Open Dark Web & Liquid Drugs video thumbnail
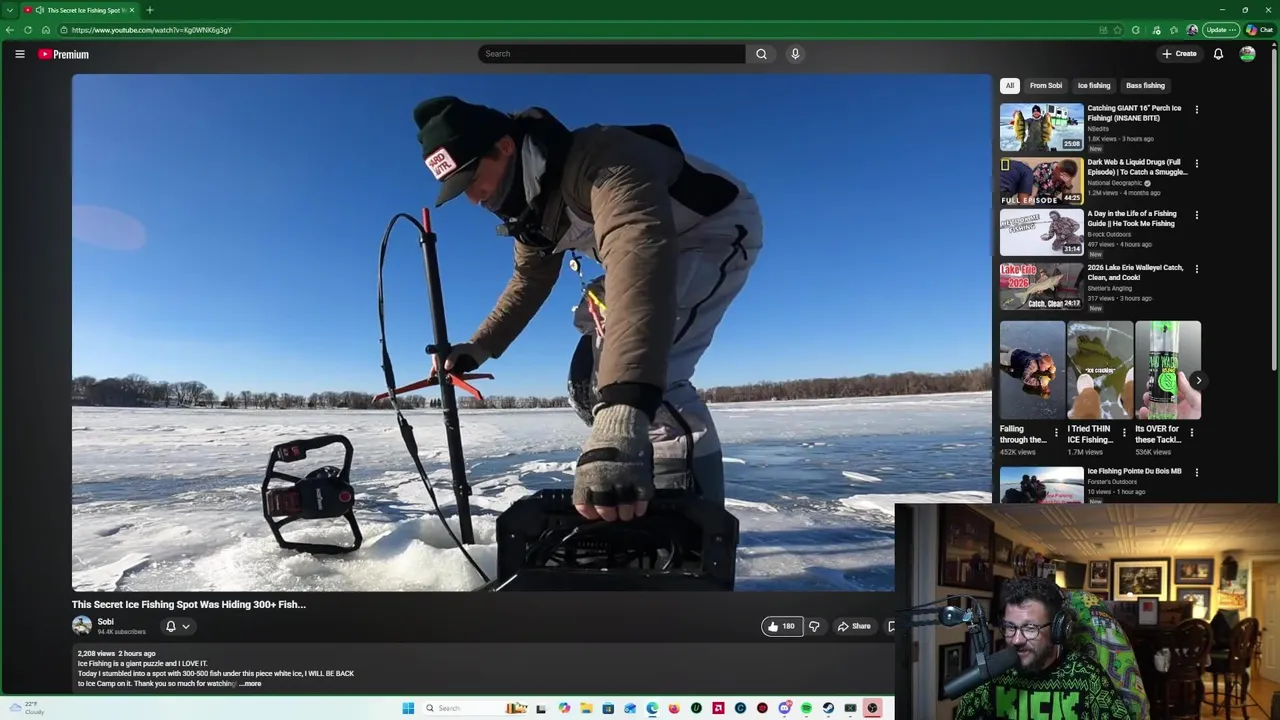 tap(1041, 181)
